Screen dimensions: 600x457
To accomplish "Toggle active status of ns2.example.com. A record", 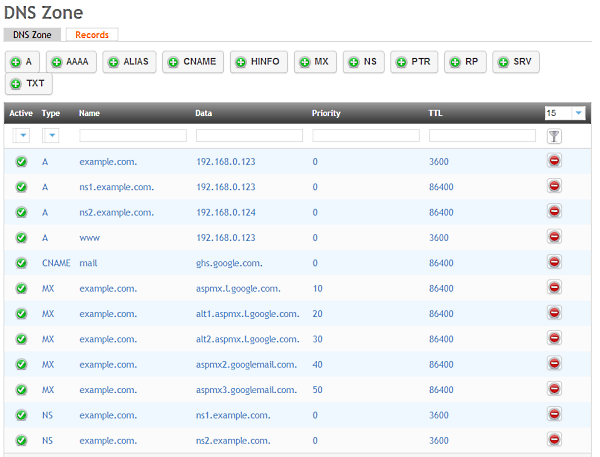I will (21, 212).
